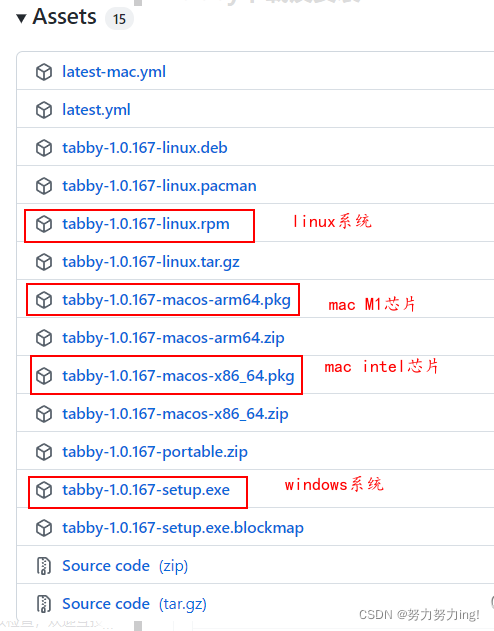Collapse the Assets section triangle
The height and width of the screenshot is (631, 494).
click(x=21, y=18)
